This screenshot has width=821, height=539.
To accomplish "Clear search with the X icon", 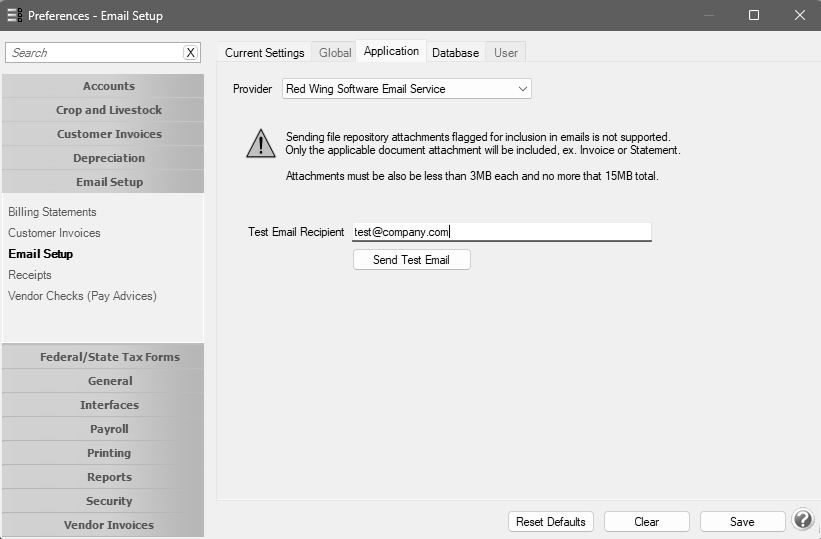I will tap(191, 53).
